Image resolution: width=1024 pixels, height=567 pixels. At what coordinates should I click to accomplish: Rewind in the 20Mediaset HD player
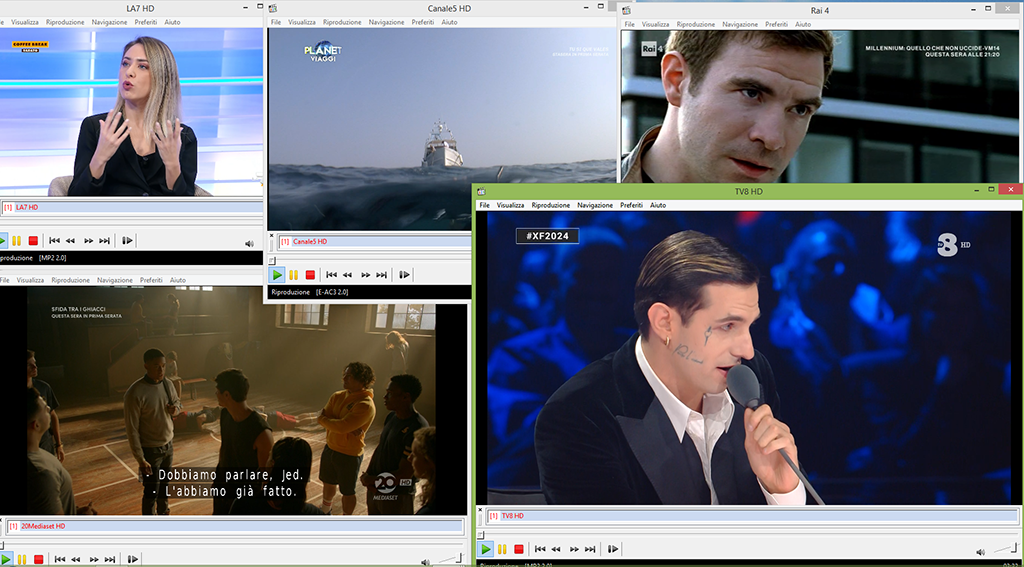click(x=76, y=559)
